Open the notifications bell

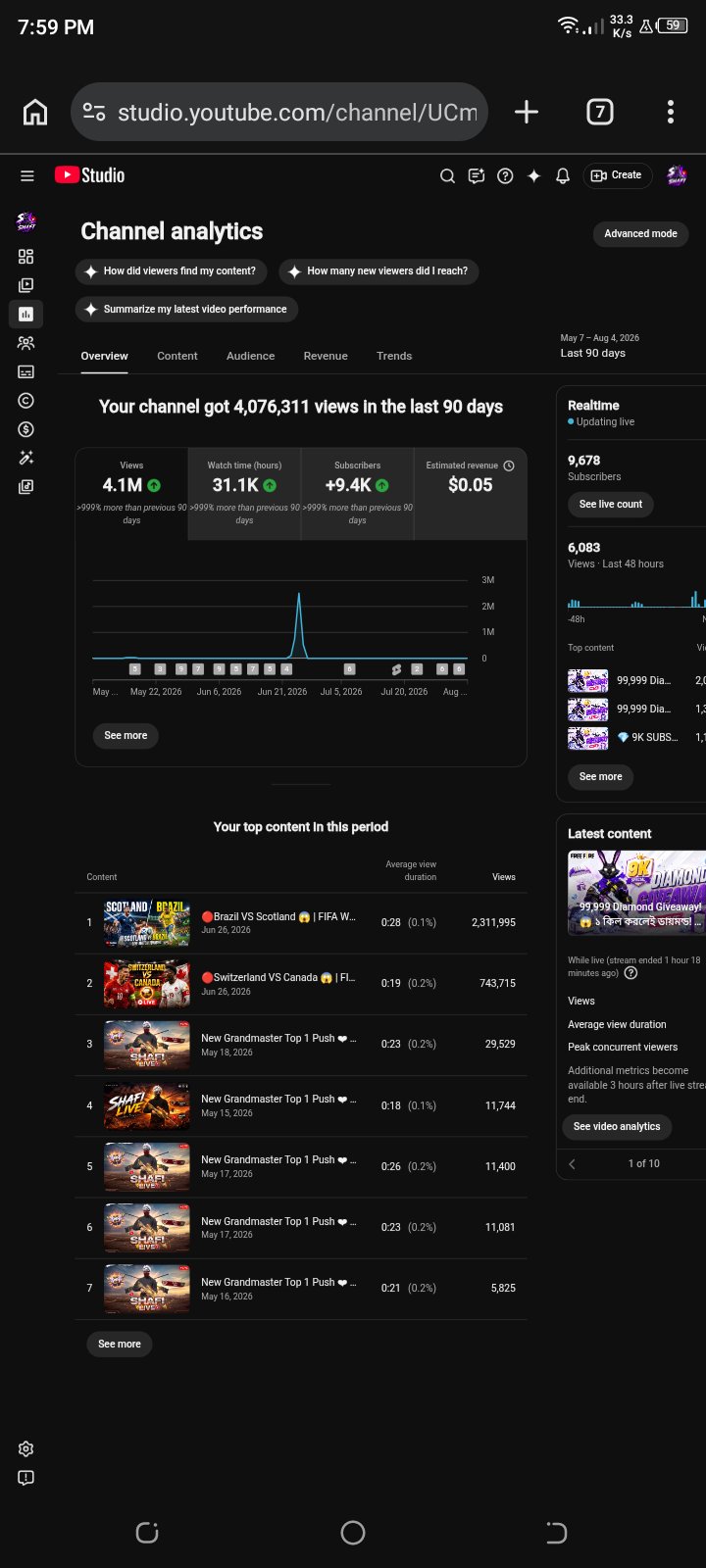point(563,176)
